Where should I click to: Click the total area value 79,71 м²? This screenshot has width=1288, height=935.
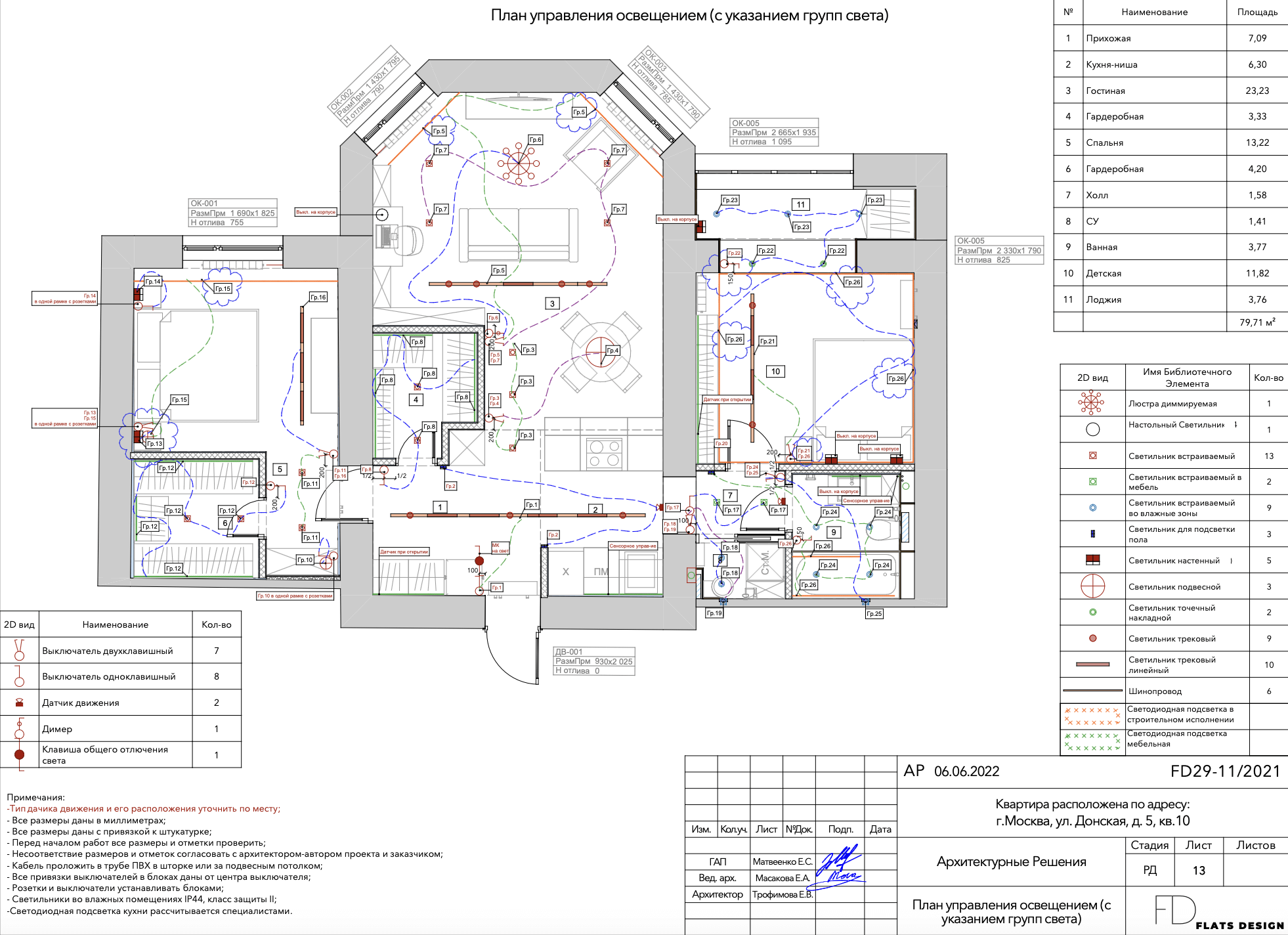click(1257, 322)
